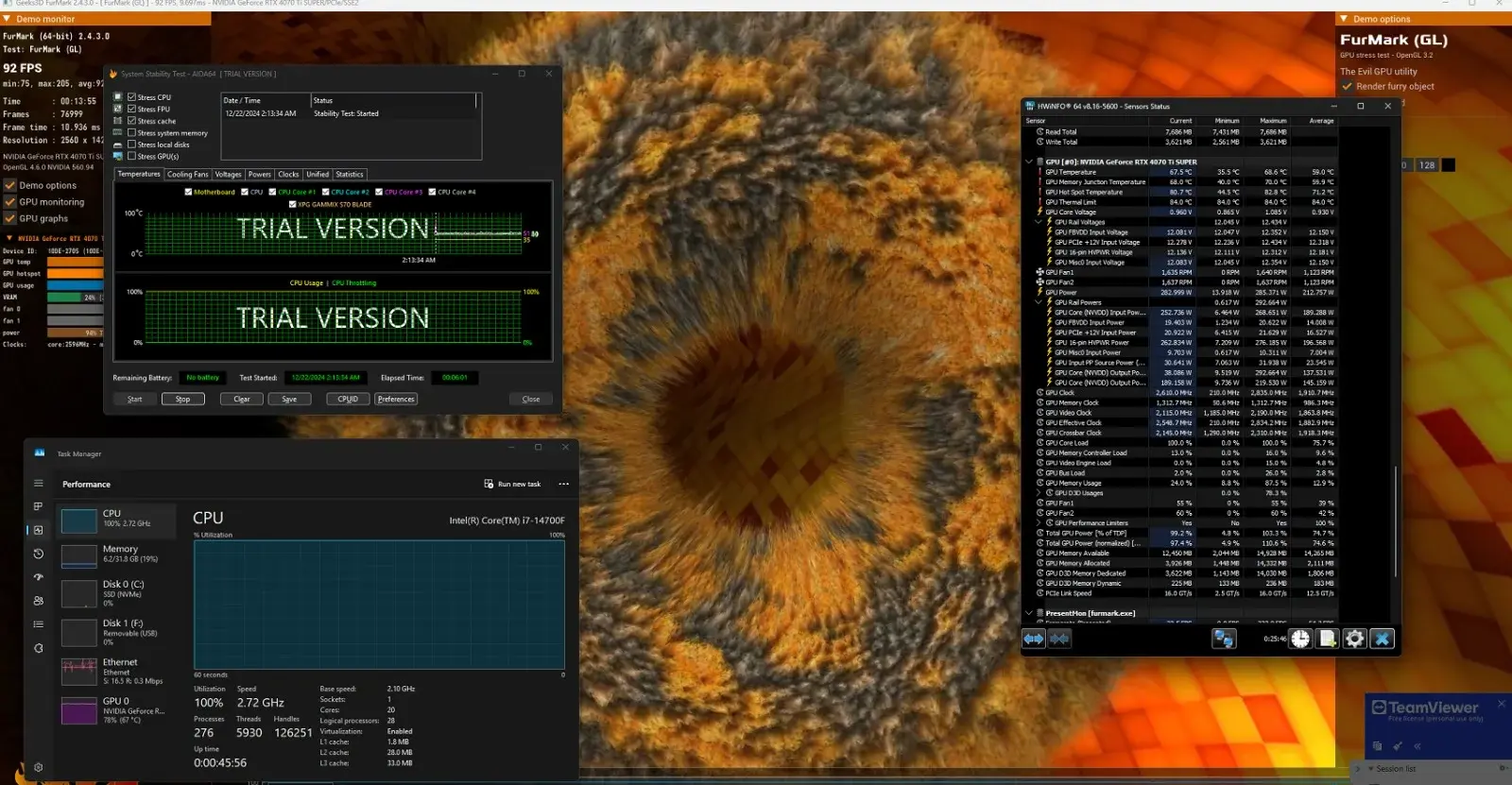This screenshot has height=785, width=1512.
Task: Open Startup apps icon in Task Manager
Action: (39, 577)
